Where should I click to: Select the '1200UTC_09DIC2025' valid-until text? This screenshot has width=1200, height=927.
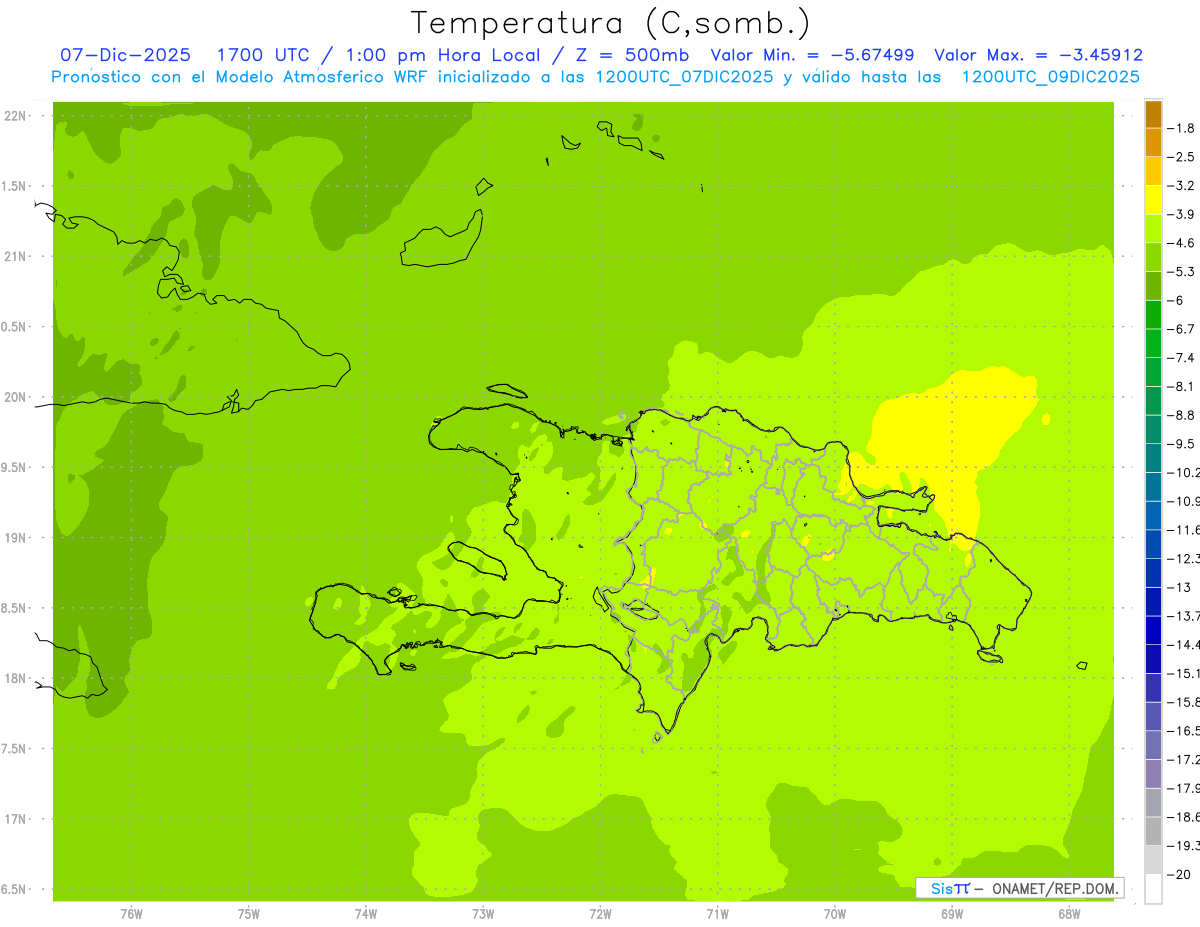(x=1050, y=77)
